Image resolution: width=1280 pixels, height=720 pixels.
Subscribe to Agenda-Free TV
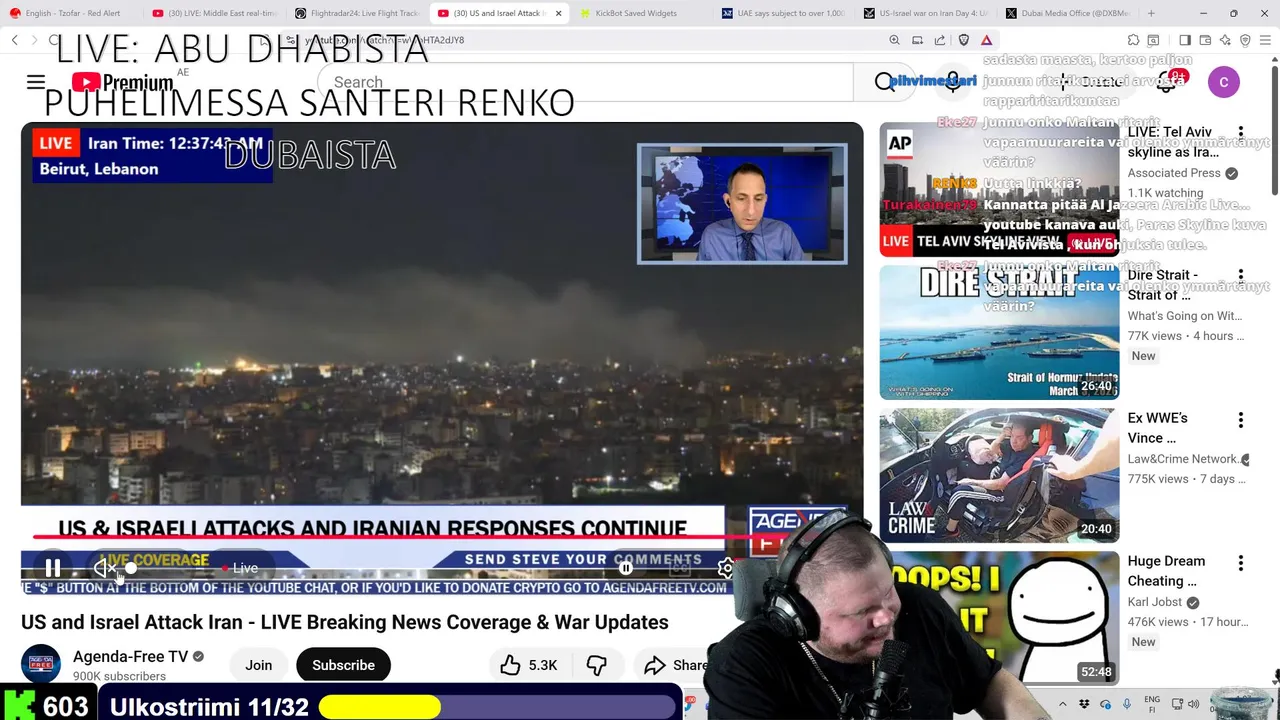343,665
